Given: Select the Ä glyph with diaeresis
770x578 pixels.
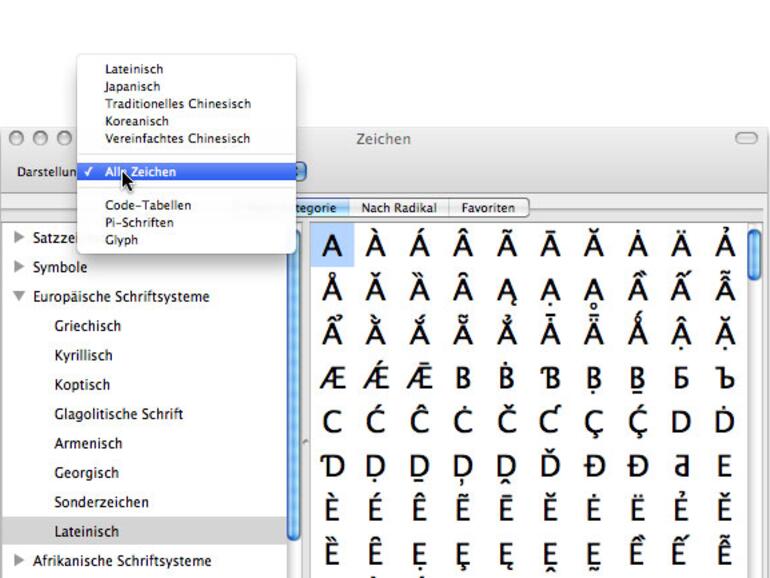Looking at the screenshot, I should point(682,245).
